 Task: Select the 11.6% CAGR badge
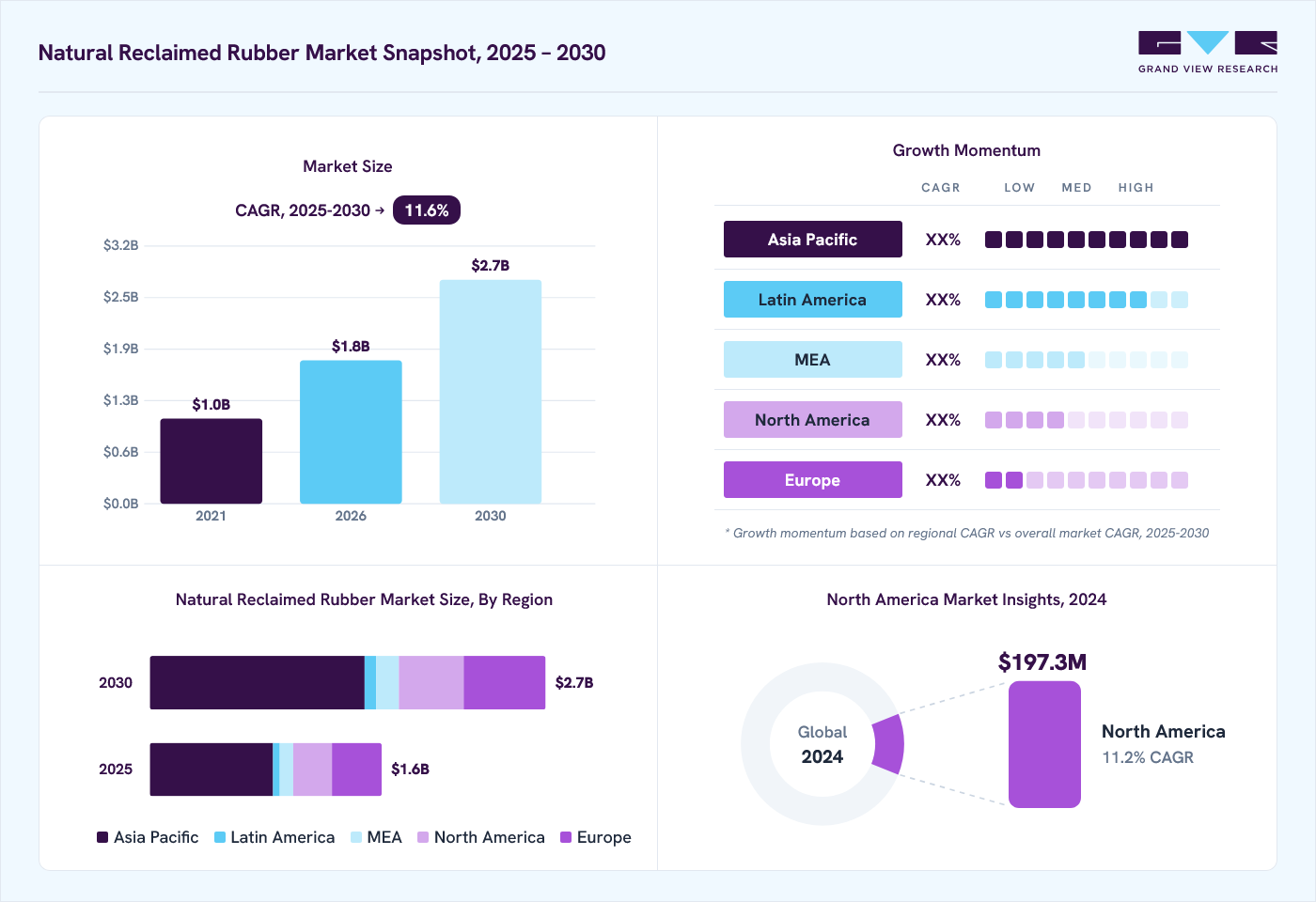(x=427, y=210)
